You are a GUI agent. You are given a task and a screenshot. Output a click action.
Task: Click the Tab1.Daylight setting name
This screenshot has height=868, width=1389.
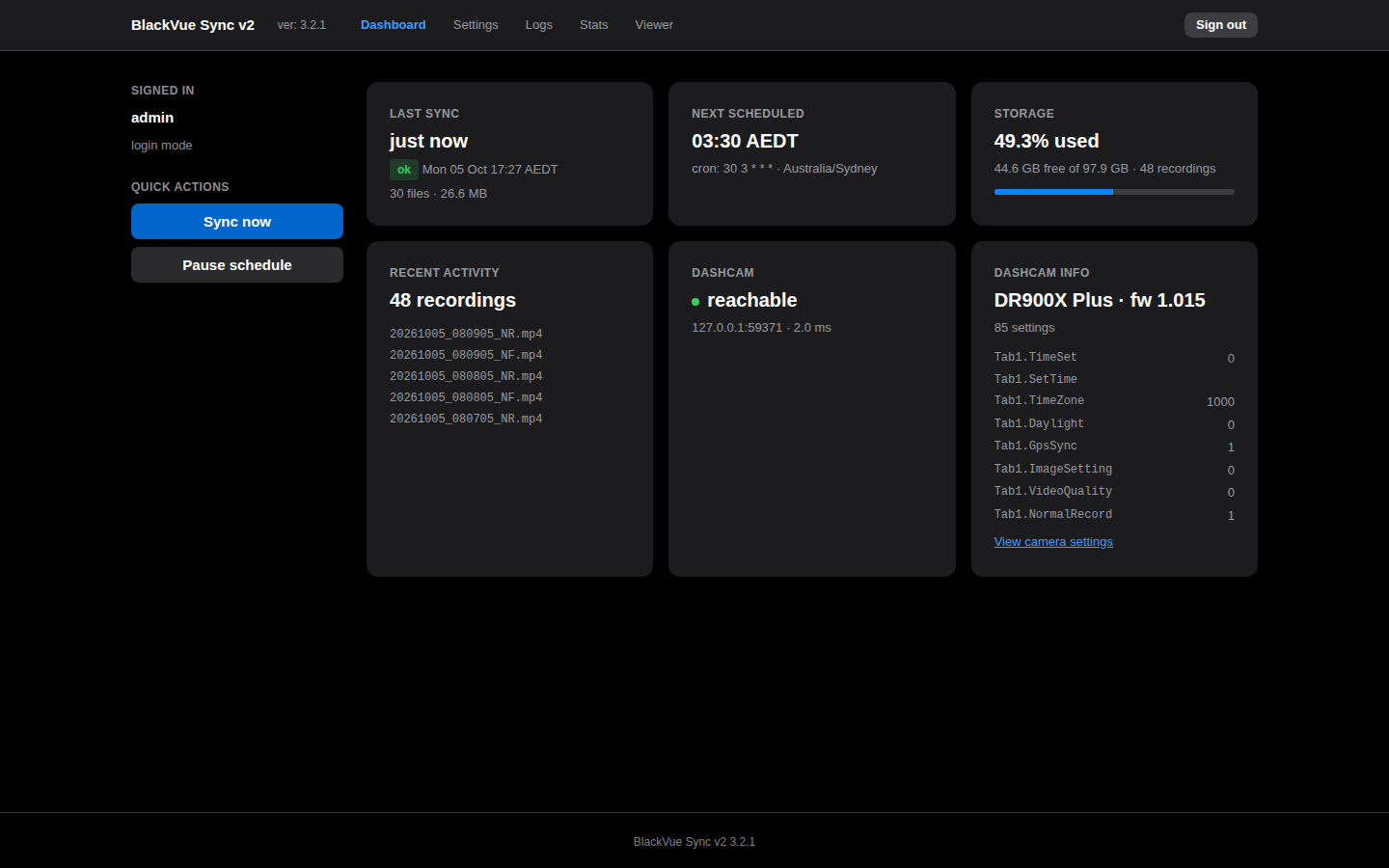(x=1039, y=424)
